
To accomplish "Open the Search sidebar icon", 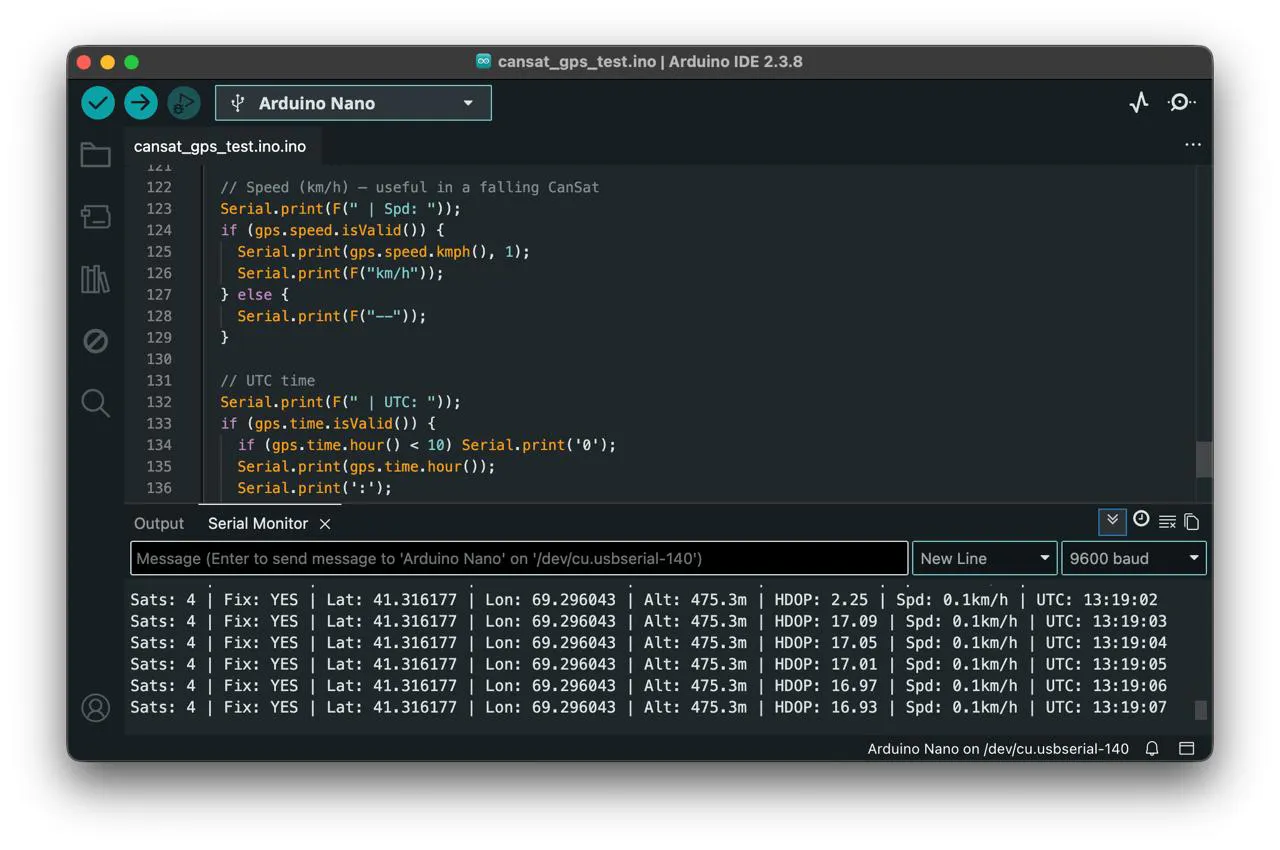I will [x=95, y=403].
